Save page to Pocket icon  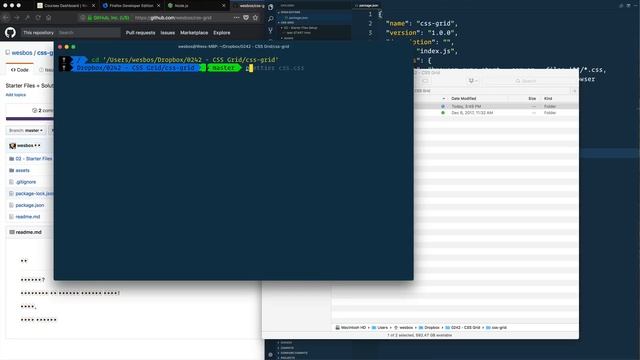tap(246, 18)
